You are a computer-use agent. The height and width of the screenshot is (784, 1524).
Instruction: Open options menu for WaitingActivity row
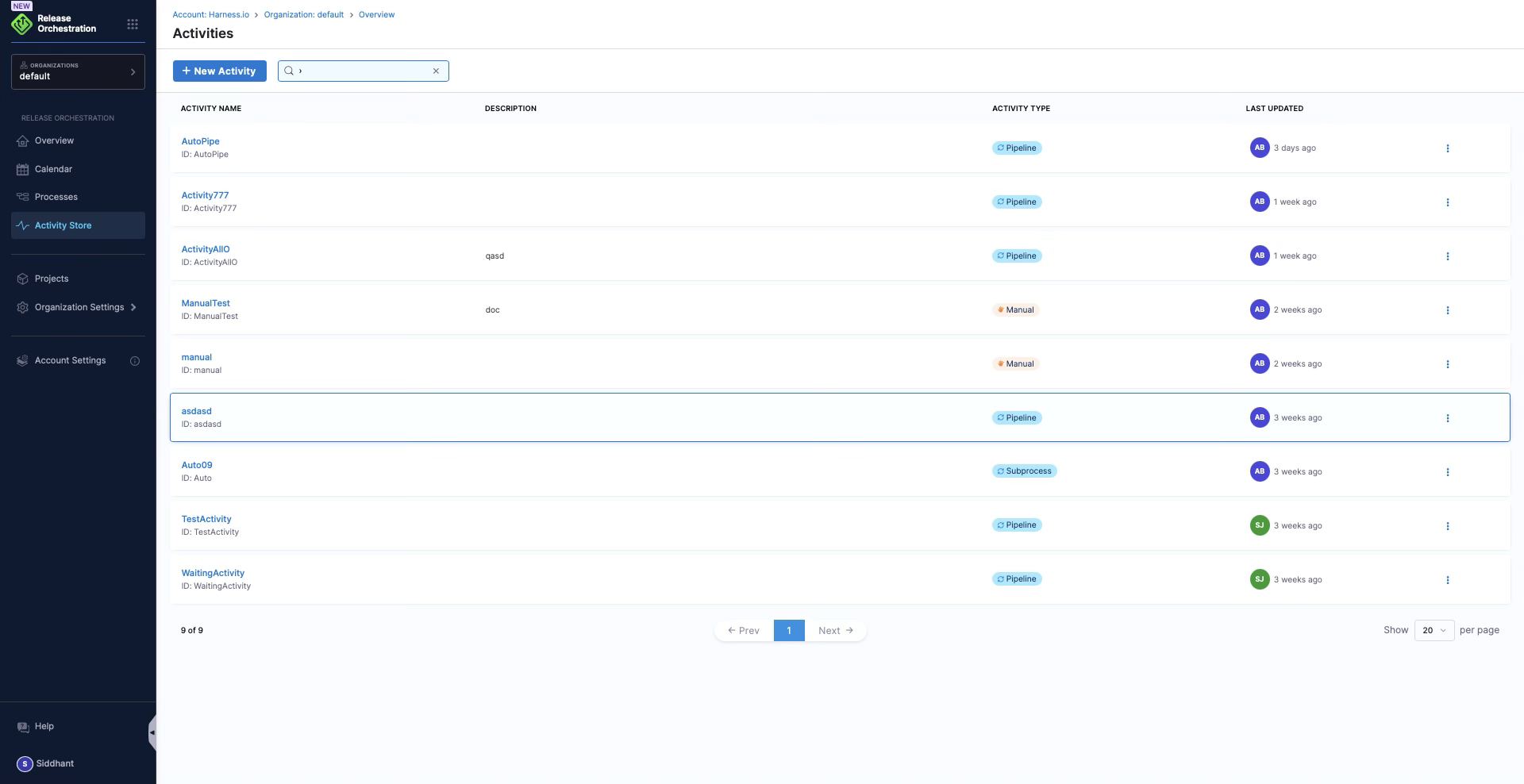pos(1447,580)
